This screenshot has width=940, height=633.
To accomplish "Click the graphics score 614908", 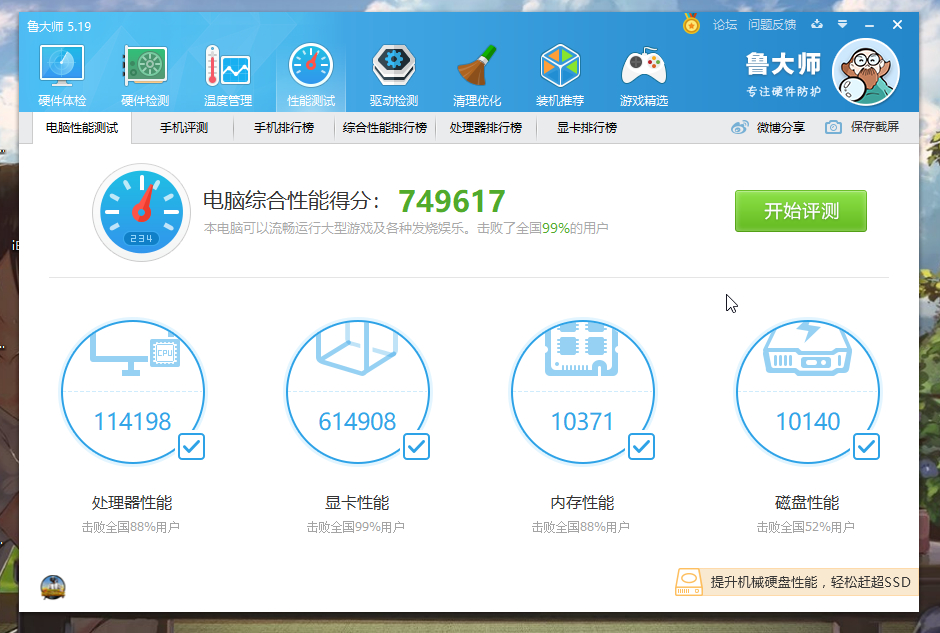I will point(357,421).
